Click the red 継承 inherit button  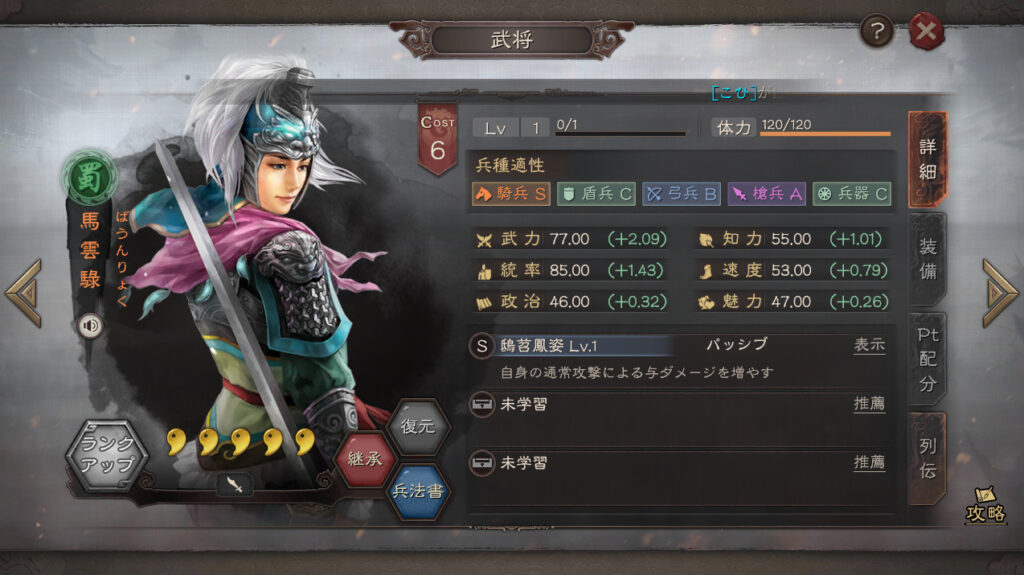click(x=365, y=459)
